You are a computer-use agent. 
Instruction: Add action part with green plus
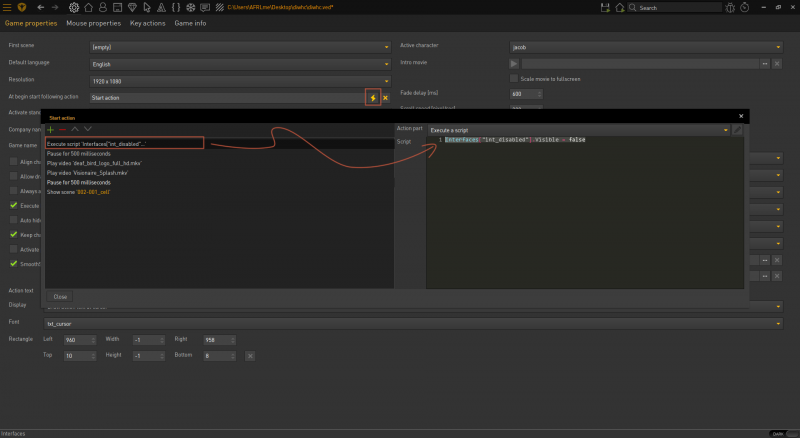[50, 129]
